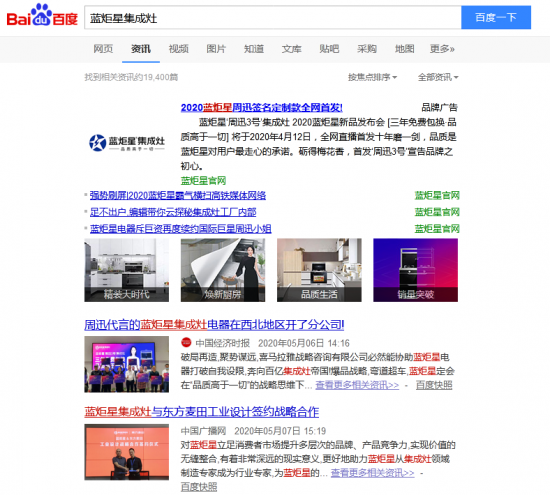Click the 东方麦田 signing ceremony photo
Viewport: 550px width, 495px height.
pyautogui.click(x=127, y=452)
